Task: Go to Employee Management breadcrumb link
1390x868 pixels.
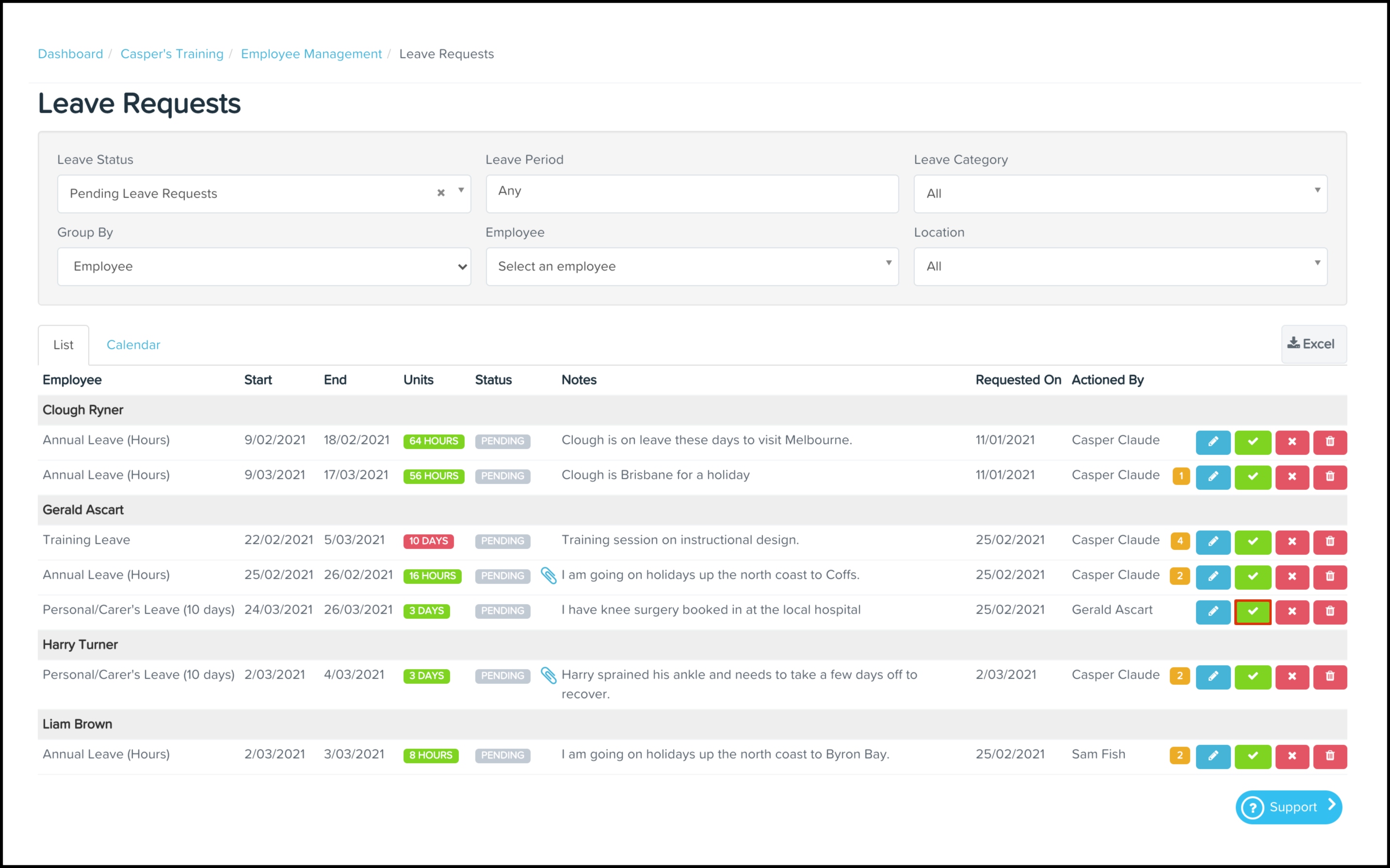Action: tap(311, 54)
